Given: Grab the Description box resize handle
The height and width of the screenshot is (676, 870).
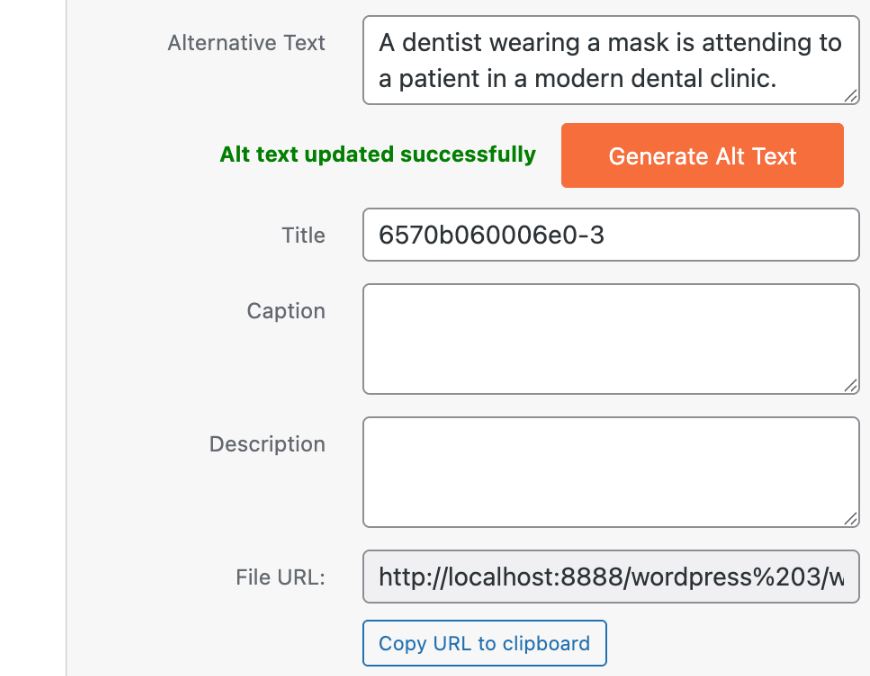Looking at the screenshot, I should coord(851,519).
